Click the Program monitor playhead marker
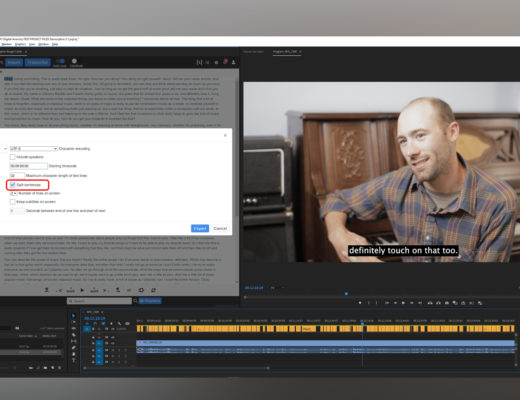Viewport: 520px width, 400px height. click(346, 294)
